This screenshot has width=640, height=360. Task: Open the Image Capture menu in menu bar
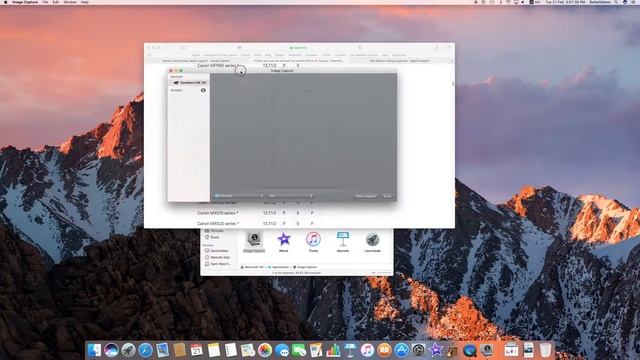pyautogui.click(x=25, y=2)
